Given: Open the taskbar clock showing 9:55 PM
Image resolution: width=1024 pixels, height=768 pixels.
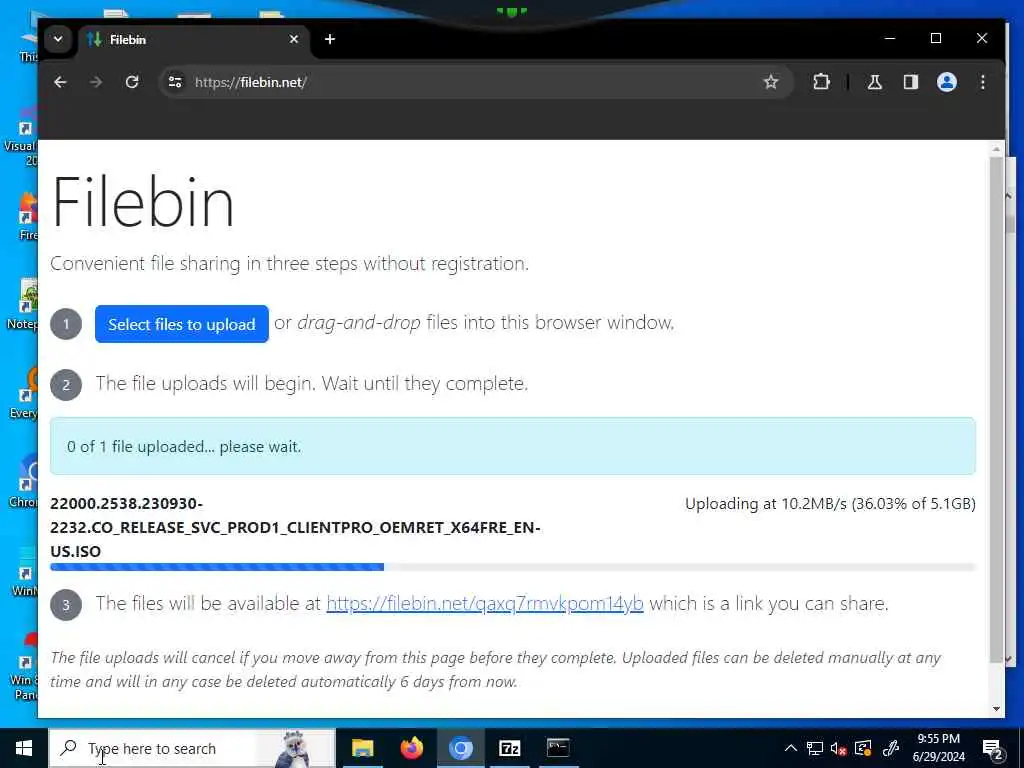Looking at the screenshot, I should 938,748.
